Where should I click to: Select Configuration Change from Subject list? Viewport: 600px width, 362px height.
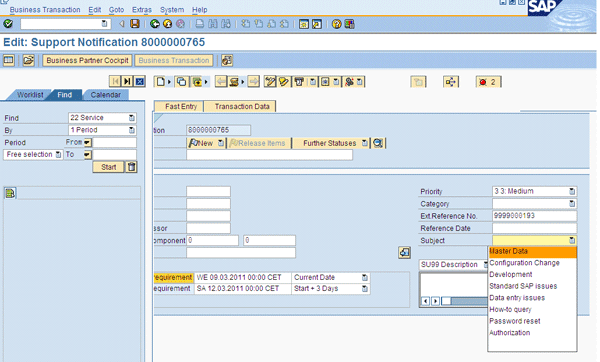pyautogui.click(x=532, y=263)
